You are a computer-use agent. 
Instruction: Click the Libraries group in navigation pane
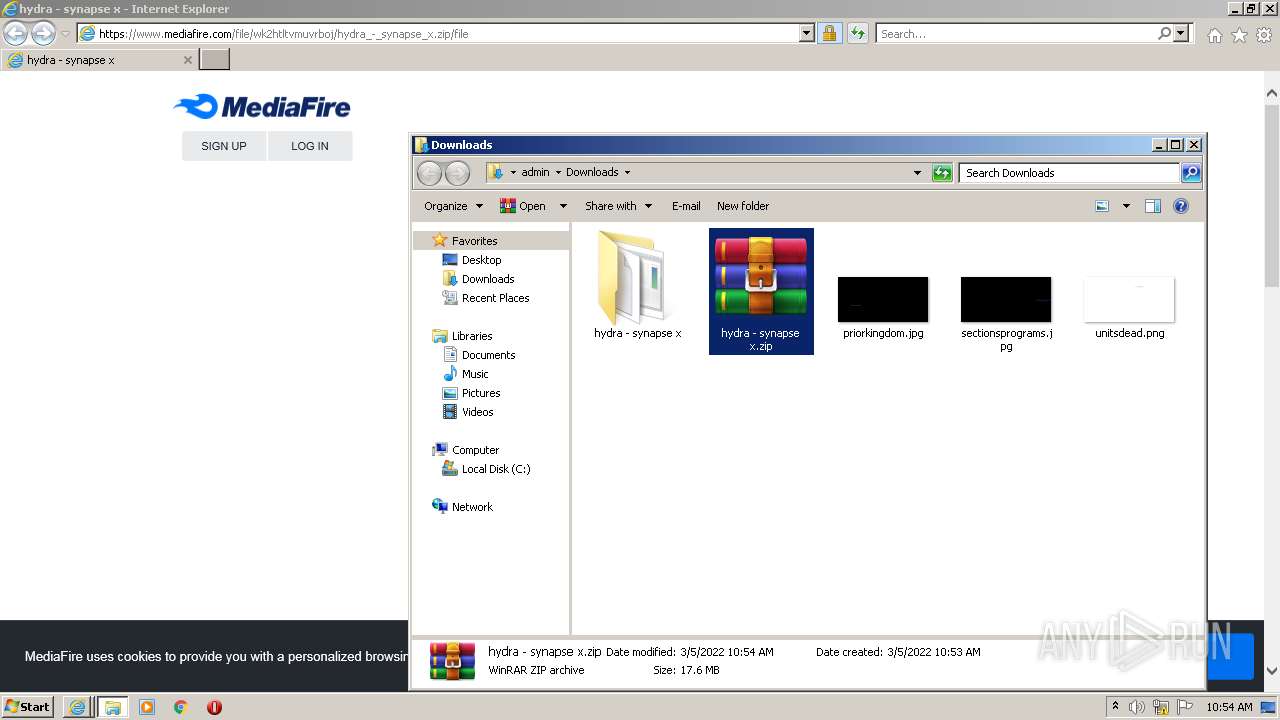(472, 336)
